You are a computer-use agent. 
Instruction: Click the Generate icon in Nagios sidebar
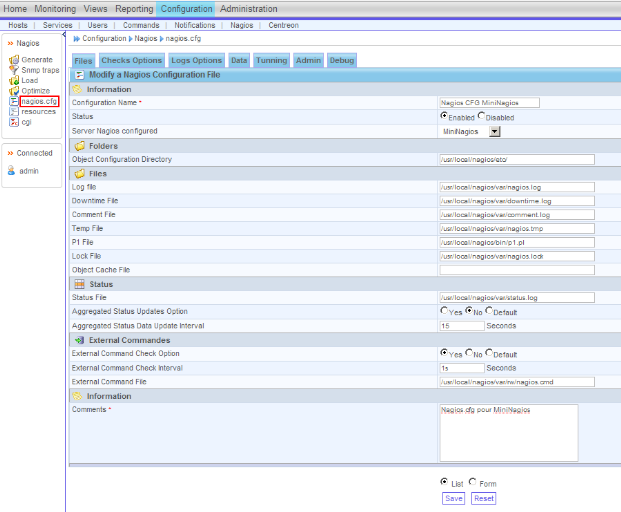point(13,60)
